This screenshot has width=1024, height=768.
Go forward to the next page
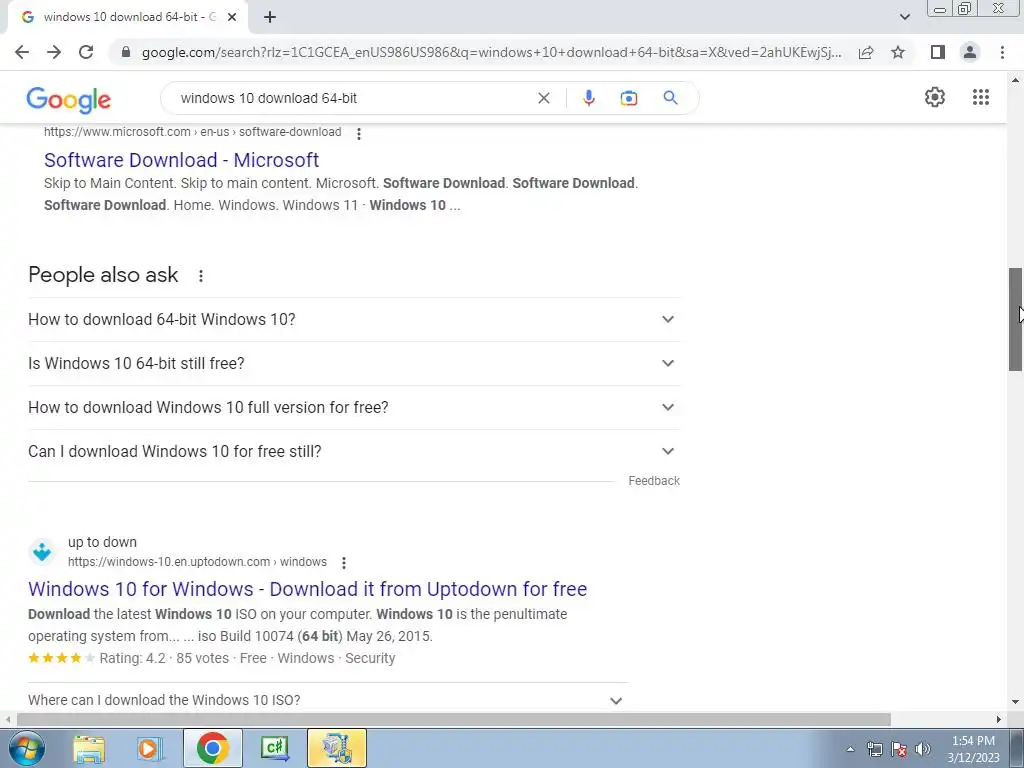[x=54, y=52]
